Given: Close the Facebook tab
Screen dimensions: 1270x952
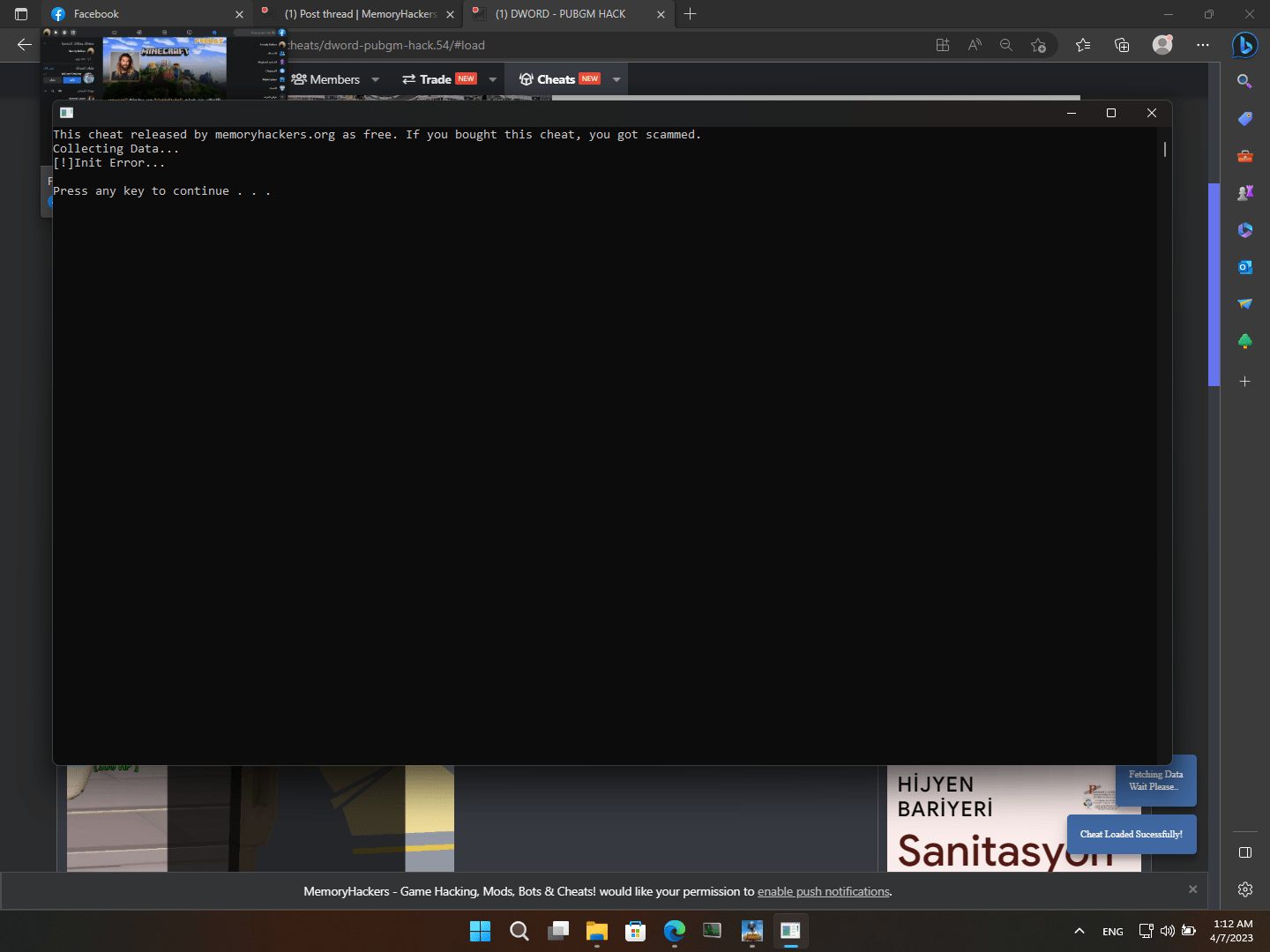Looking at the screenshot, I should coord(239,14).
